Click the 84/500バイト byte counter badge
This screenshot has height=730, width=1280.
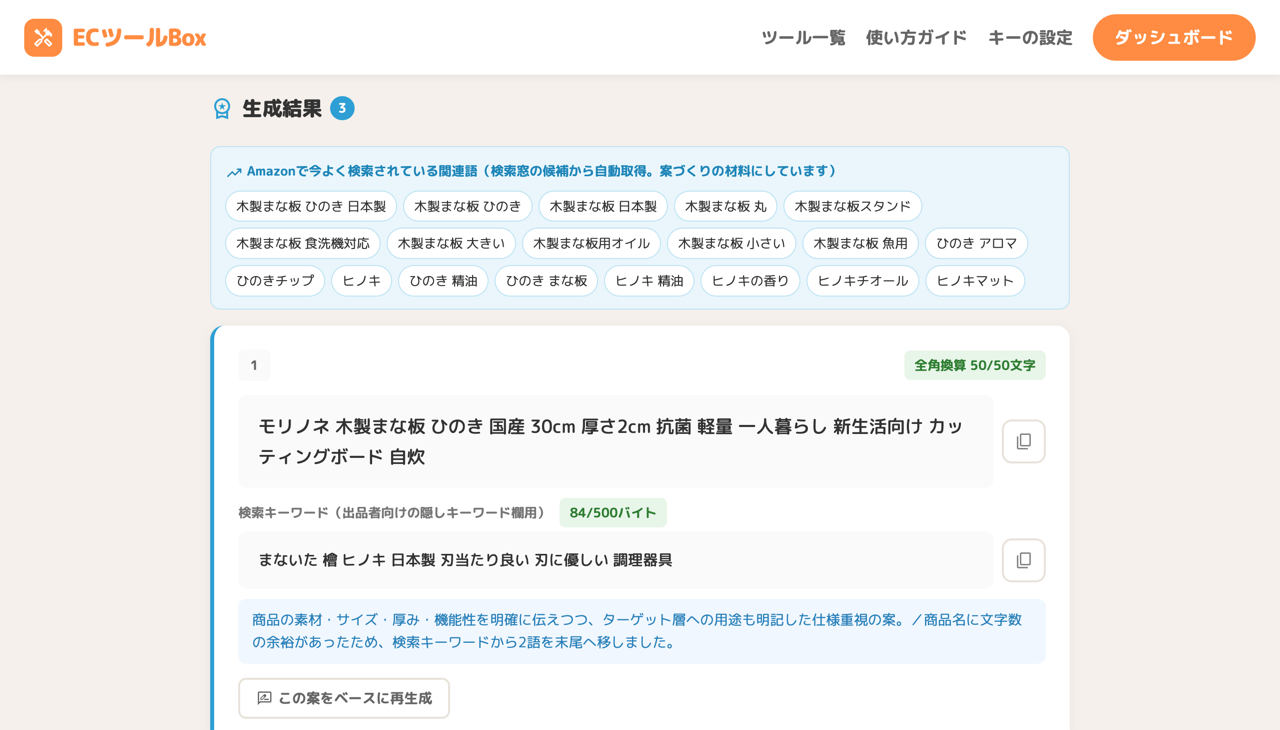pos(613,513)
